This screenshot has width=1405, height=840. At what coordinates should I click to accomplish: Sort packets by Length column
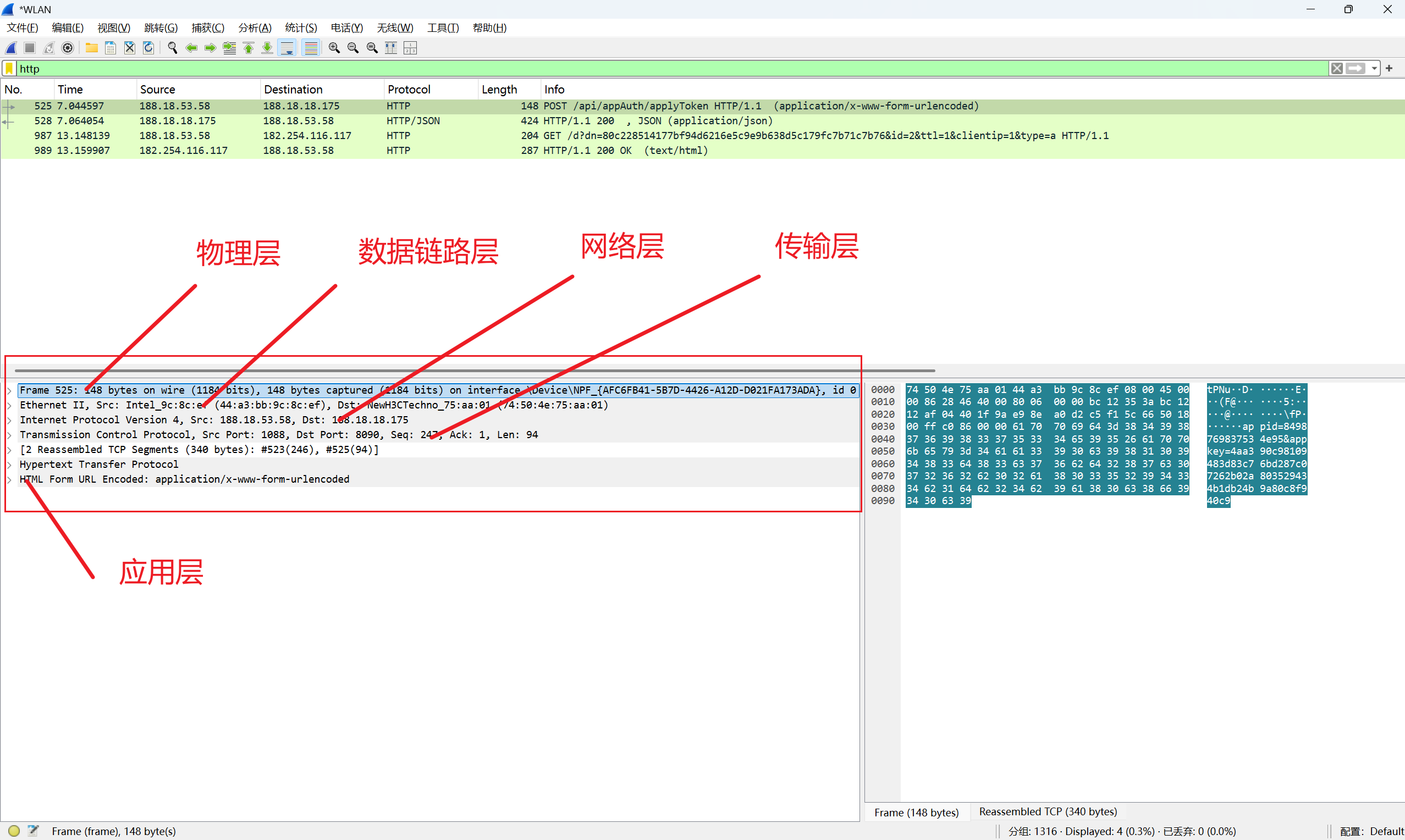click(509, 90)
